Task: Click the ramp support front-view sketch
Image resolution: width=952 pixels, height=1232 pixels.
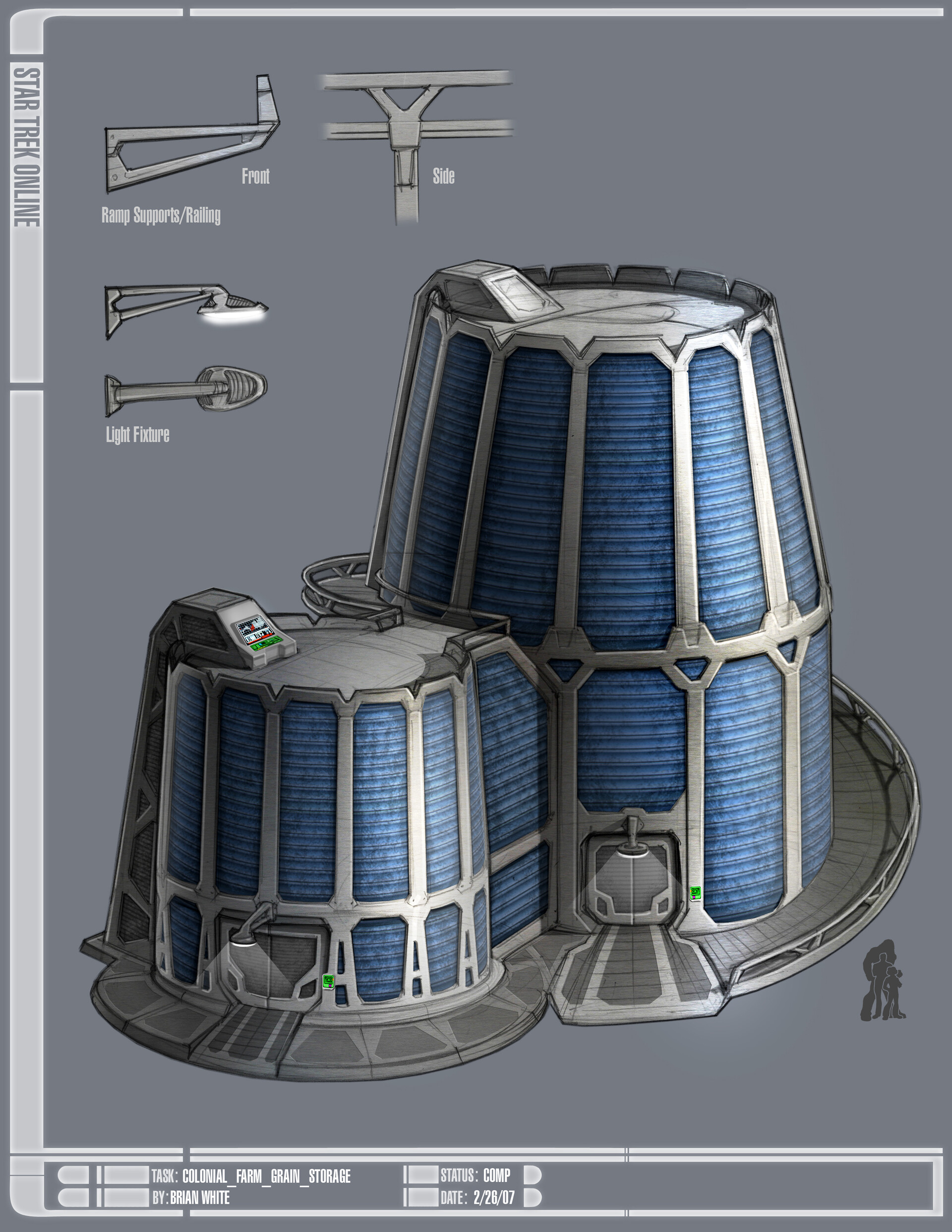Action: tap(192, 134)
